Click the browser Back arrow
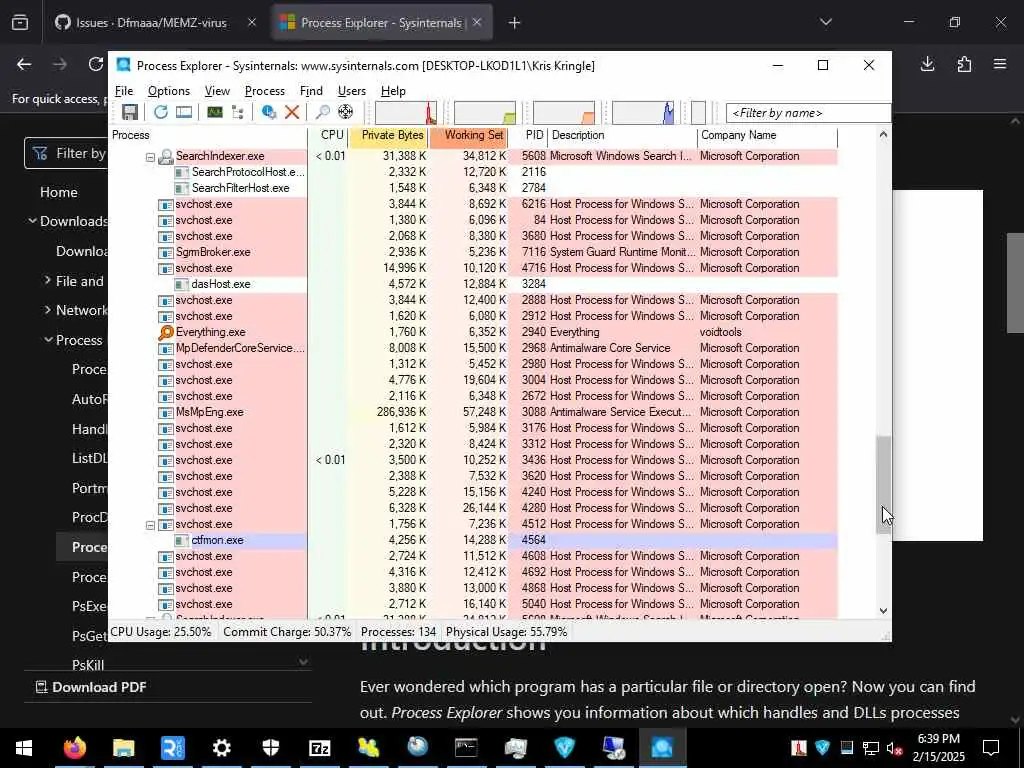 (24, 64)
